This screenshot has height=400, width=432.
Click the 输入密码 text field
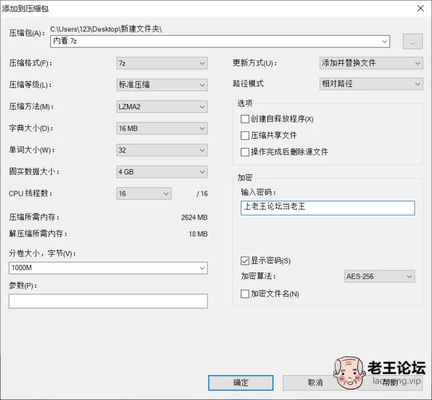(x=328, y=208)
